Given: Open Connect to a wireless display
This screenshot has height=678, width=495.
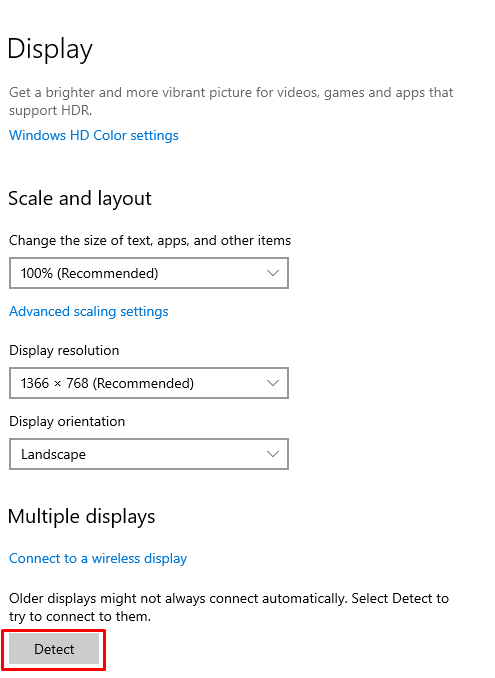Looking at the screenshot, I should tap(98, 558).
